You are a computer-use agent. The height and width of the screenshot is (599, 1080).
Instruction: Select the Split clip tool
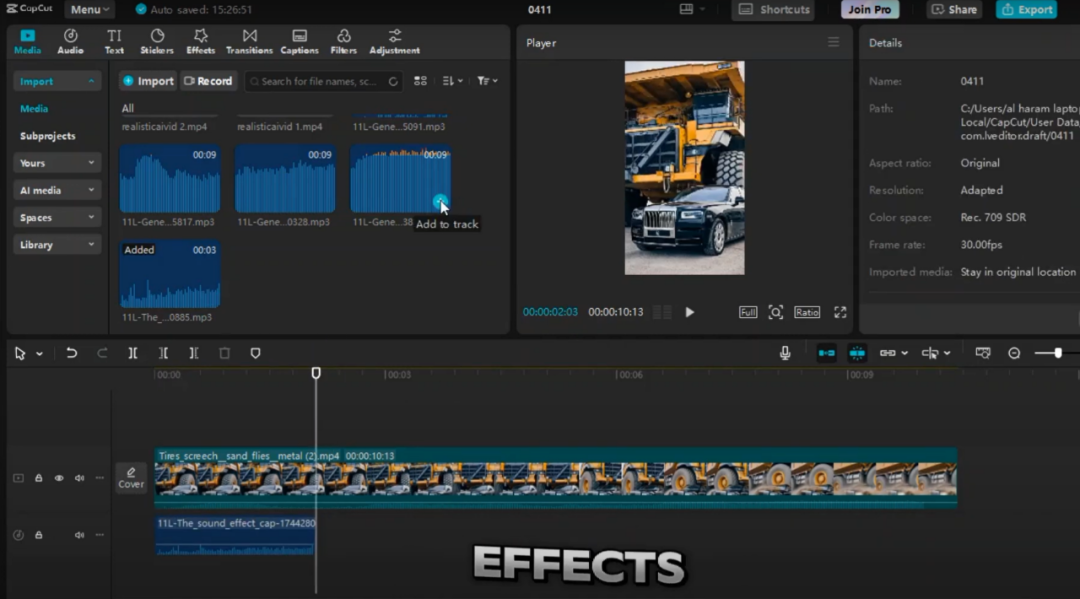tap(133, 353)
